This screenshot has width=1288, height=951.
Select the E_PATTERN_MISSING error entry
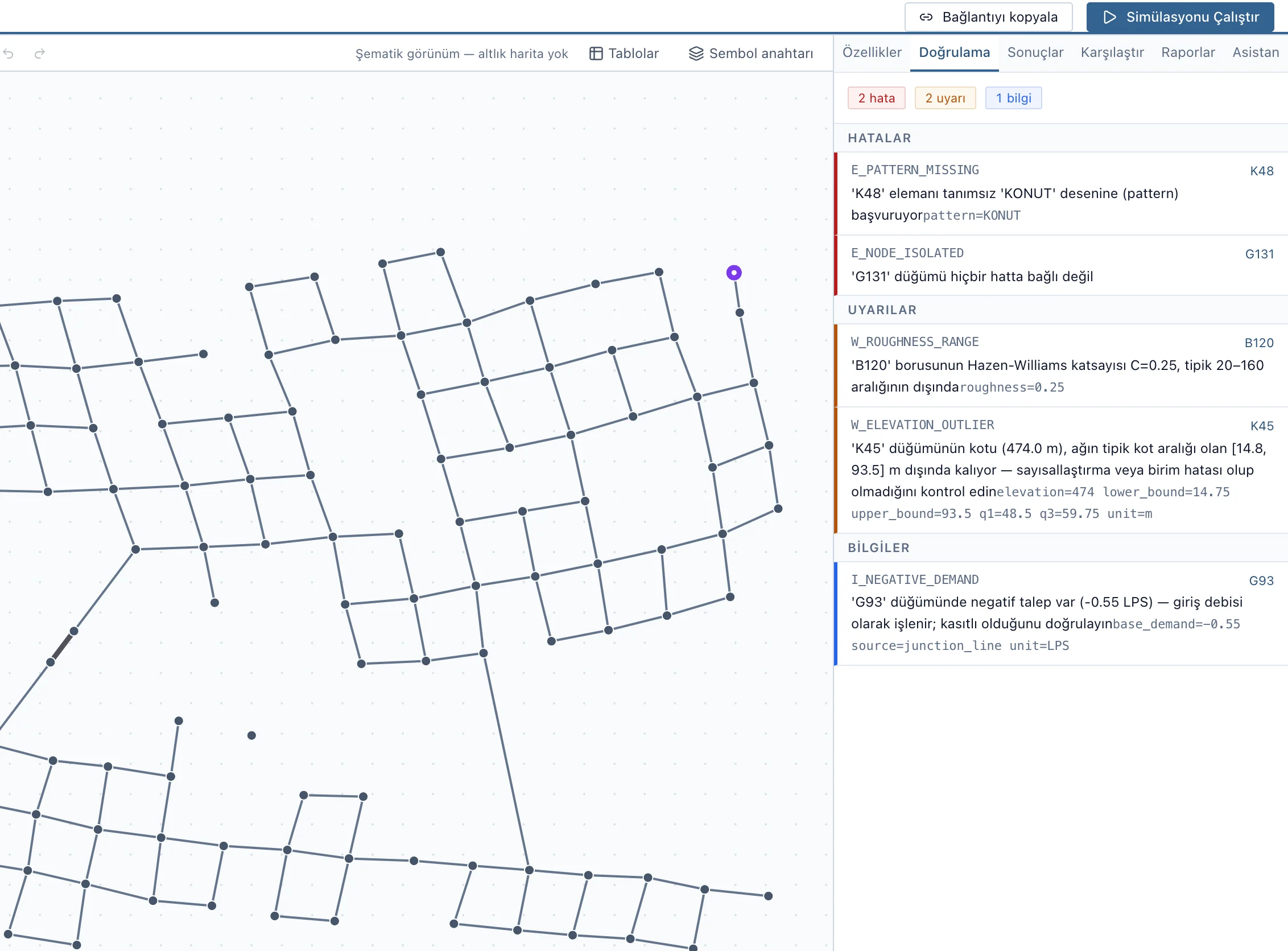pos(1060,194)
